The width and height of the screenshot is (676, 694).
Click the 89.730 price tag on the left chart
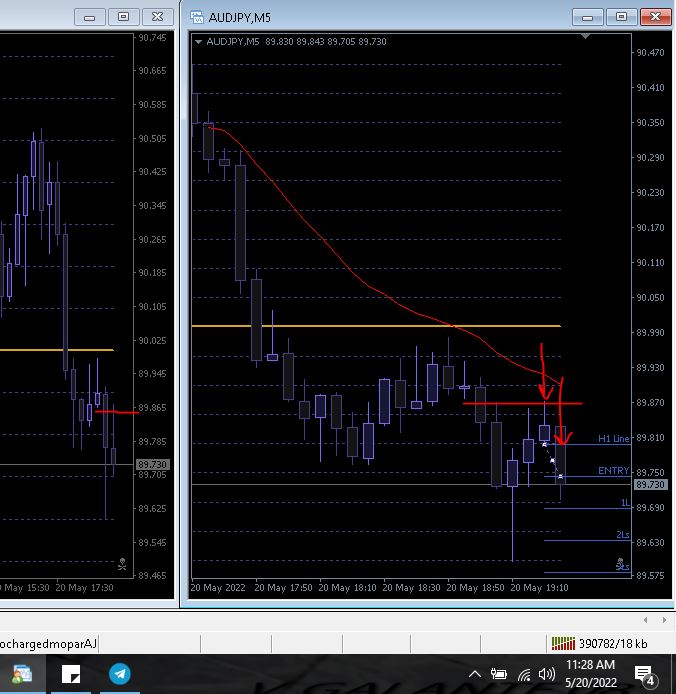152,464
